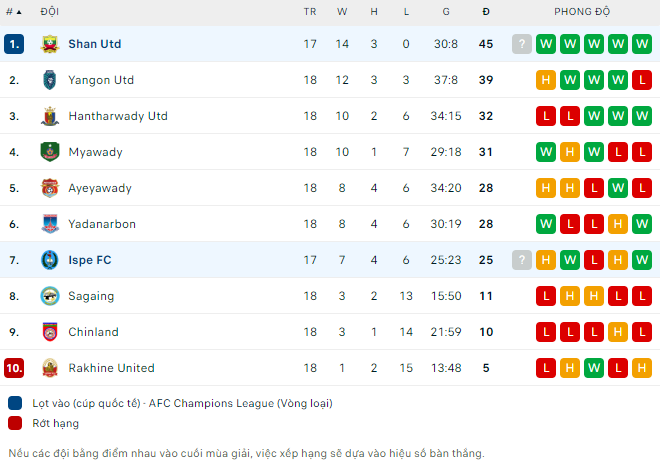Click the Ispe FC round logo
660x465 pixels.
point(50,260)
